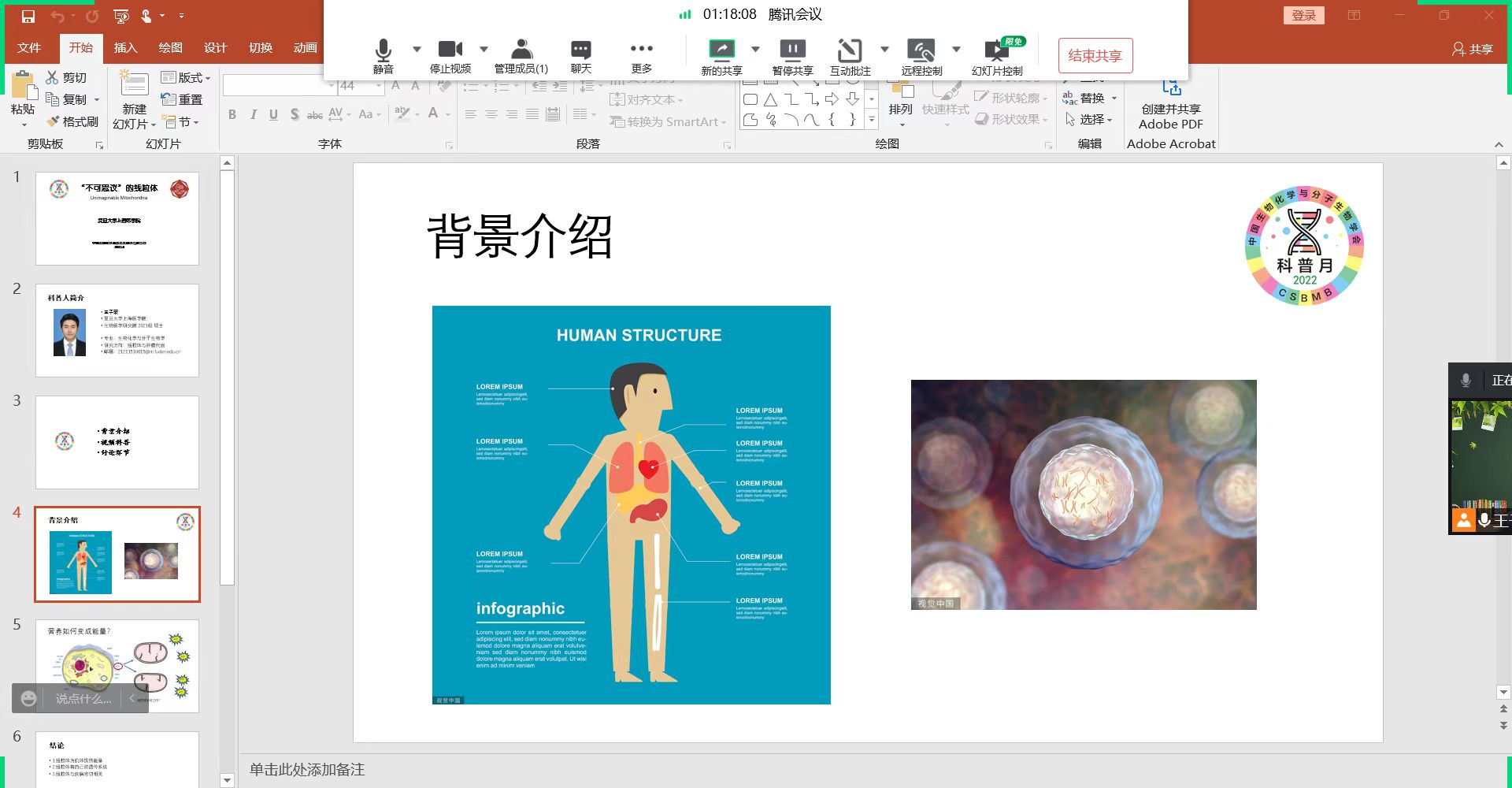Switch to the 插入 Insert tab

(125, 47)
